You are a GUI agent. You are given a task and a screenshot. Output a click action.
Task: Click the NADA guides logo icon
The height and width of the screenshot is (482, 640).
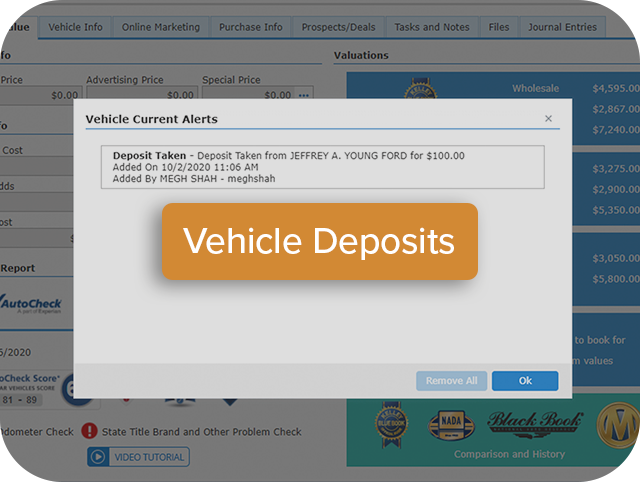coord(452,423)
